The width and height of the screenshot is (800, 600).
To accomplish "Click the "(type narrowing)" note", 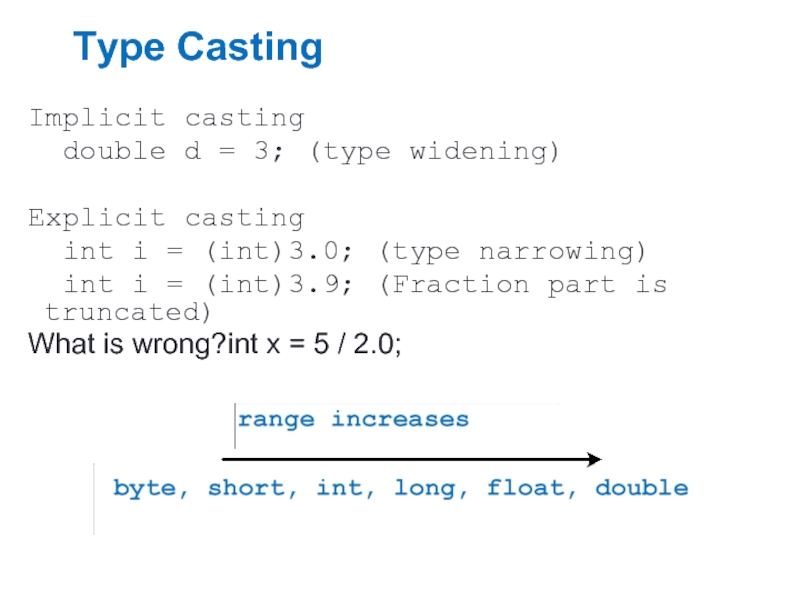I will tap(513, 251).
